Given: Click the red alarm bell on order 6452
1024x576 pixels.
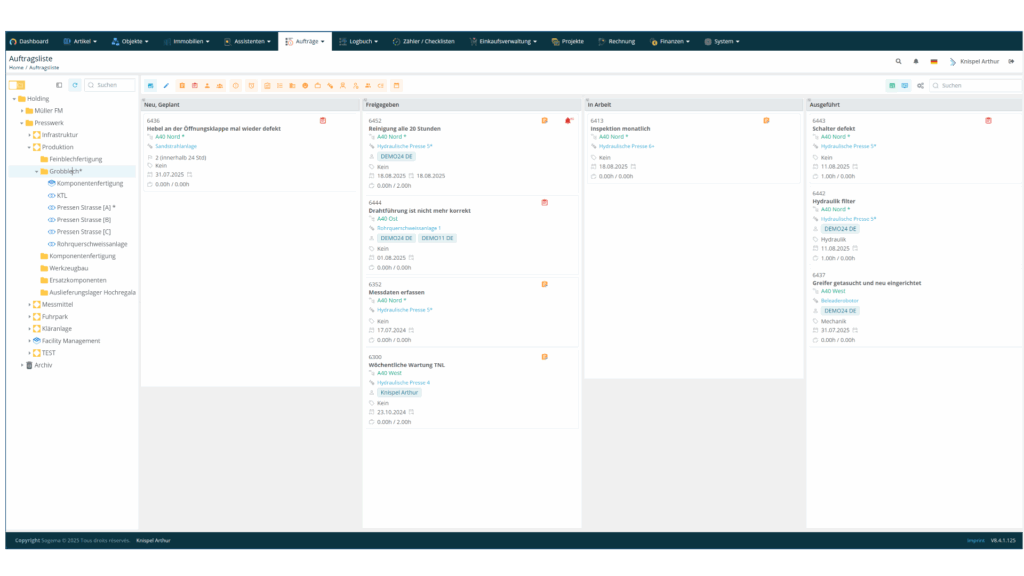Looking at the screenshot, I should tap(568, 120).
